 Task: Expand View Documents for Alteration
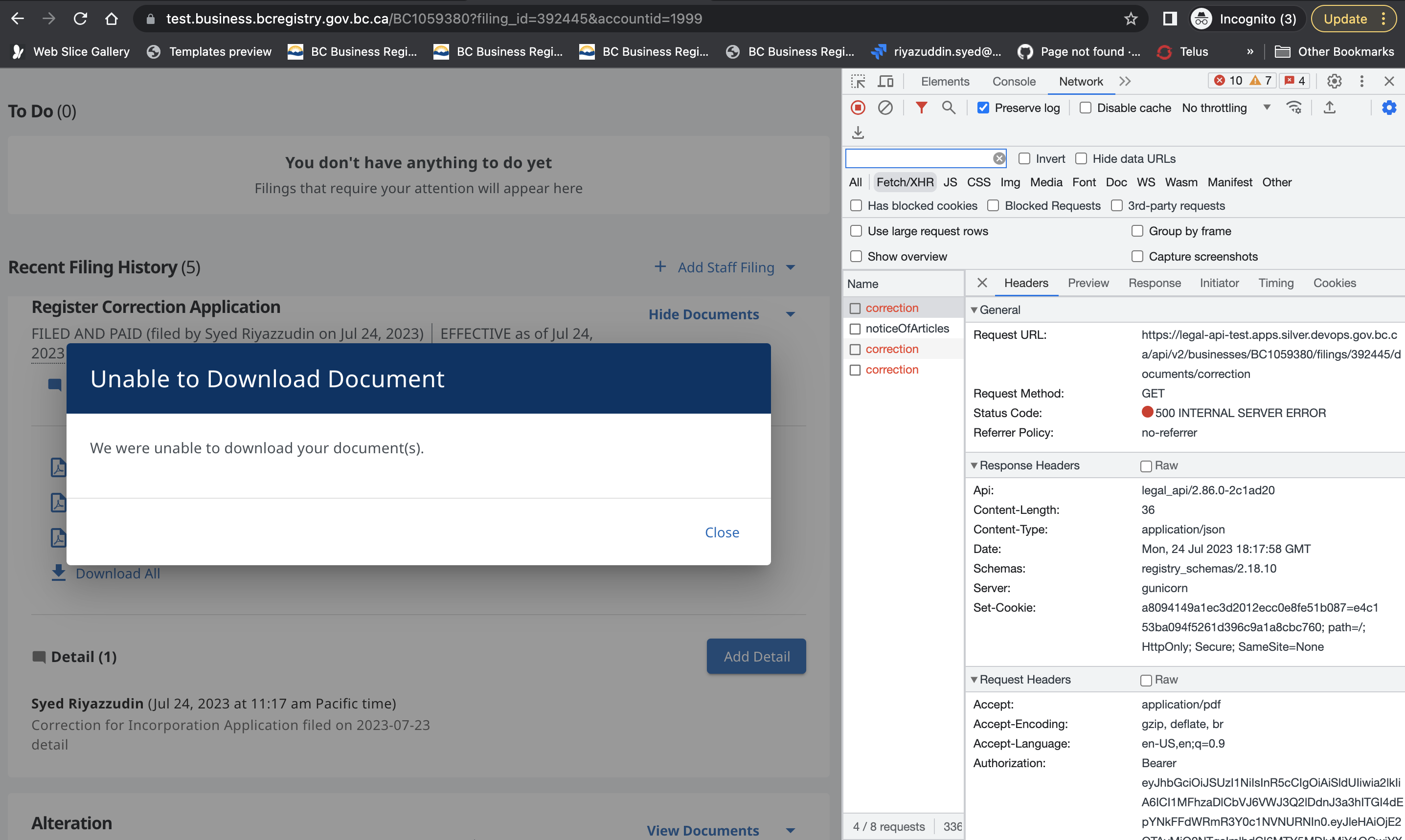tap(721, 830)
